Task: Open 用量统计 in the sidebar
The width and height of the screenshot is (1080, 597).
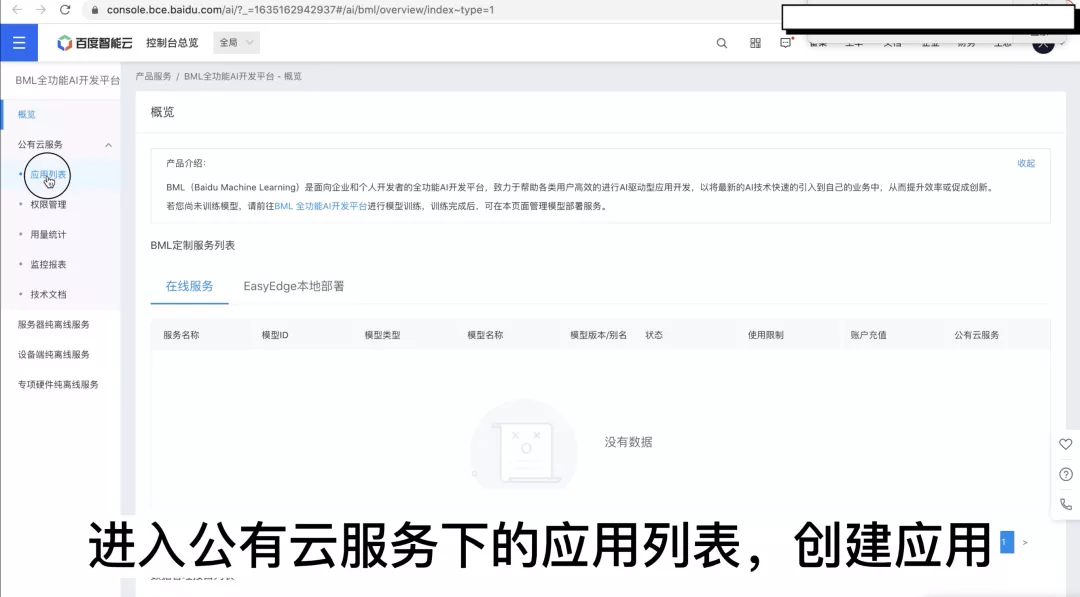Action: click(48, 235)
